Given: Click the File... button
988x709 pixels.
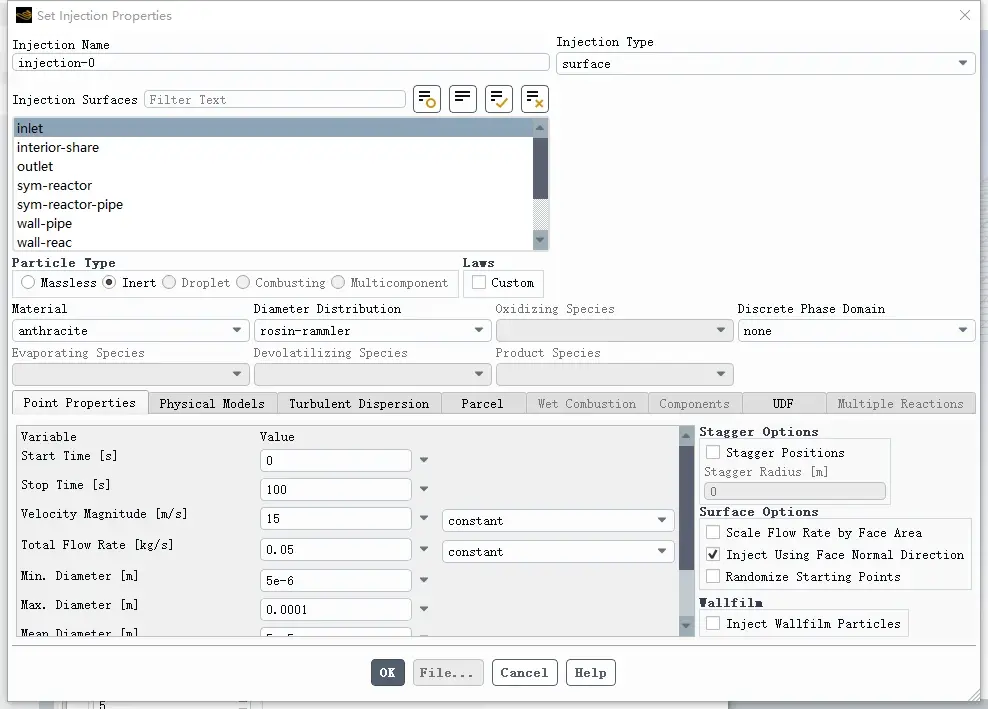Looking at the screenshot, I should (448, 672).
